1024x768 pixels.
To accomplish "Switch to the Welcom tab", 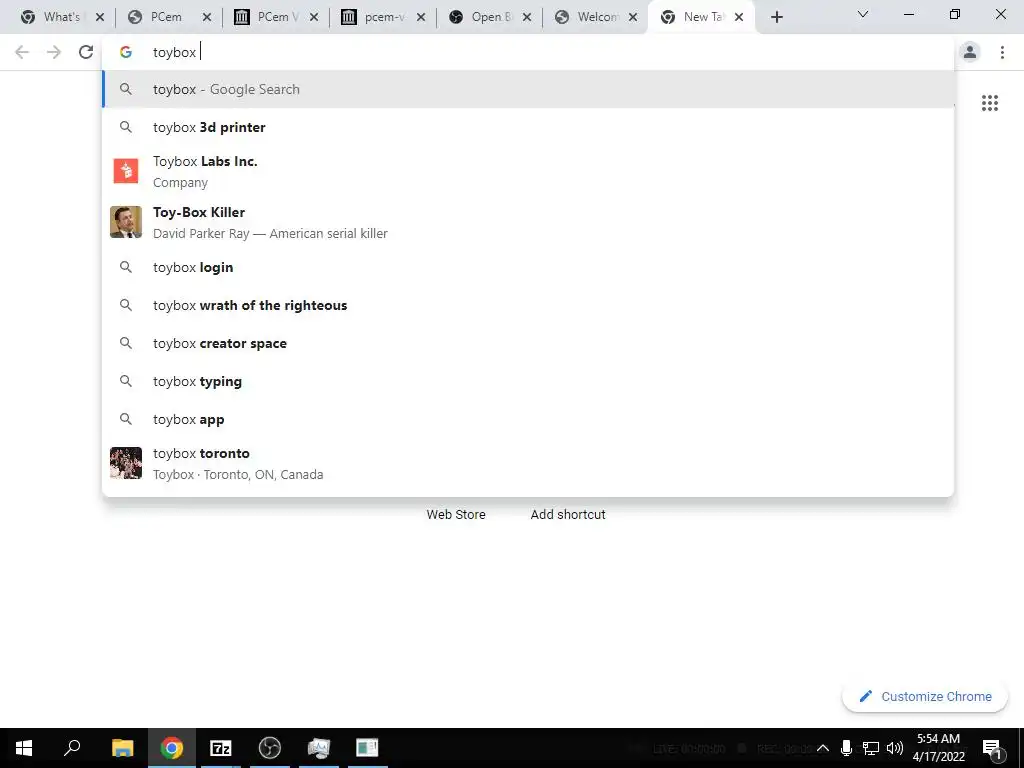I will tap(594, 17).
